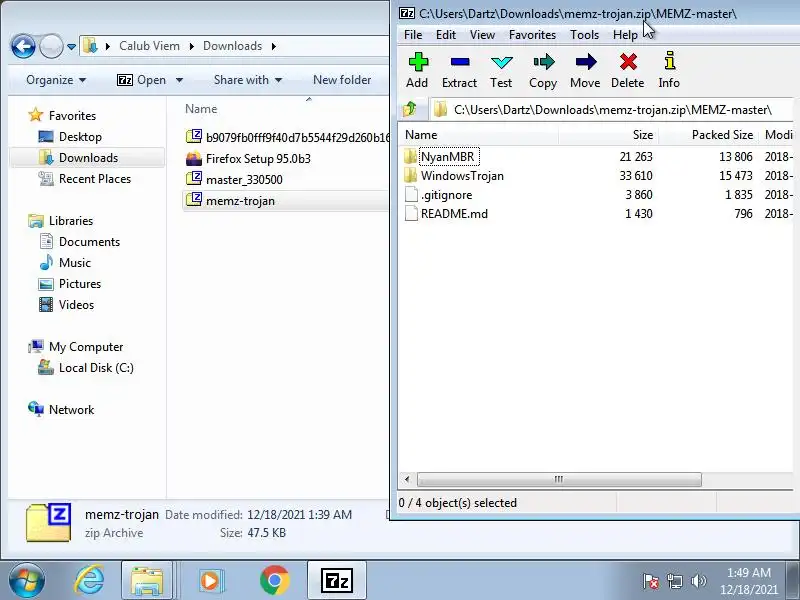Click the Explorer Forward arrow button

pyautogui.click(x=51, y=46)
